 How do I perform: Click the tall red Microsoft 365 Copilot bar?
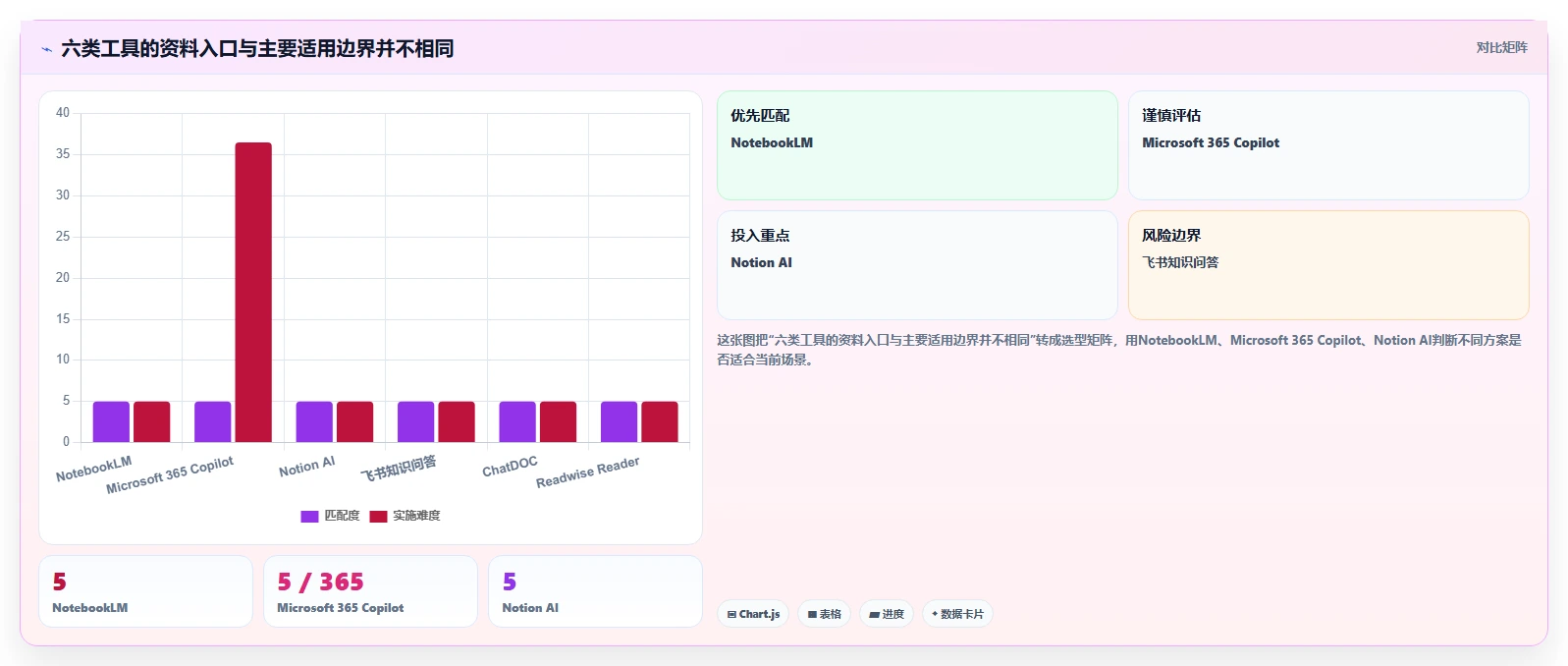click(253, 292)
